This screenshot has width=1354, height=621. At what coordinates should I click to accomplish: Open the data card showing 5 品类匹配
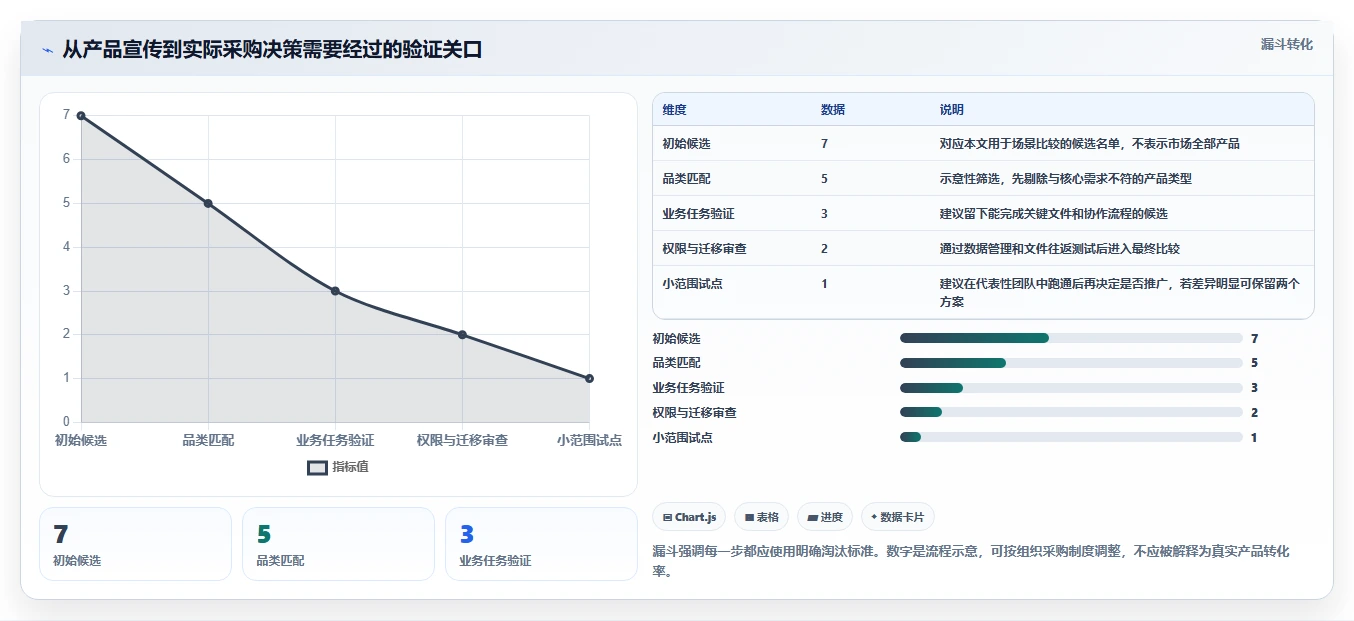338,544
